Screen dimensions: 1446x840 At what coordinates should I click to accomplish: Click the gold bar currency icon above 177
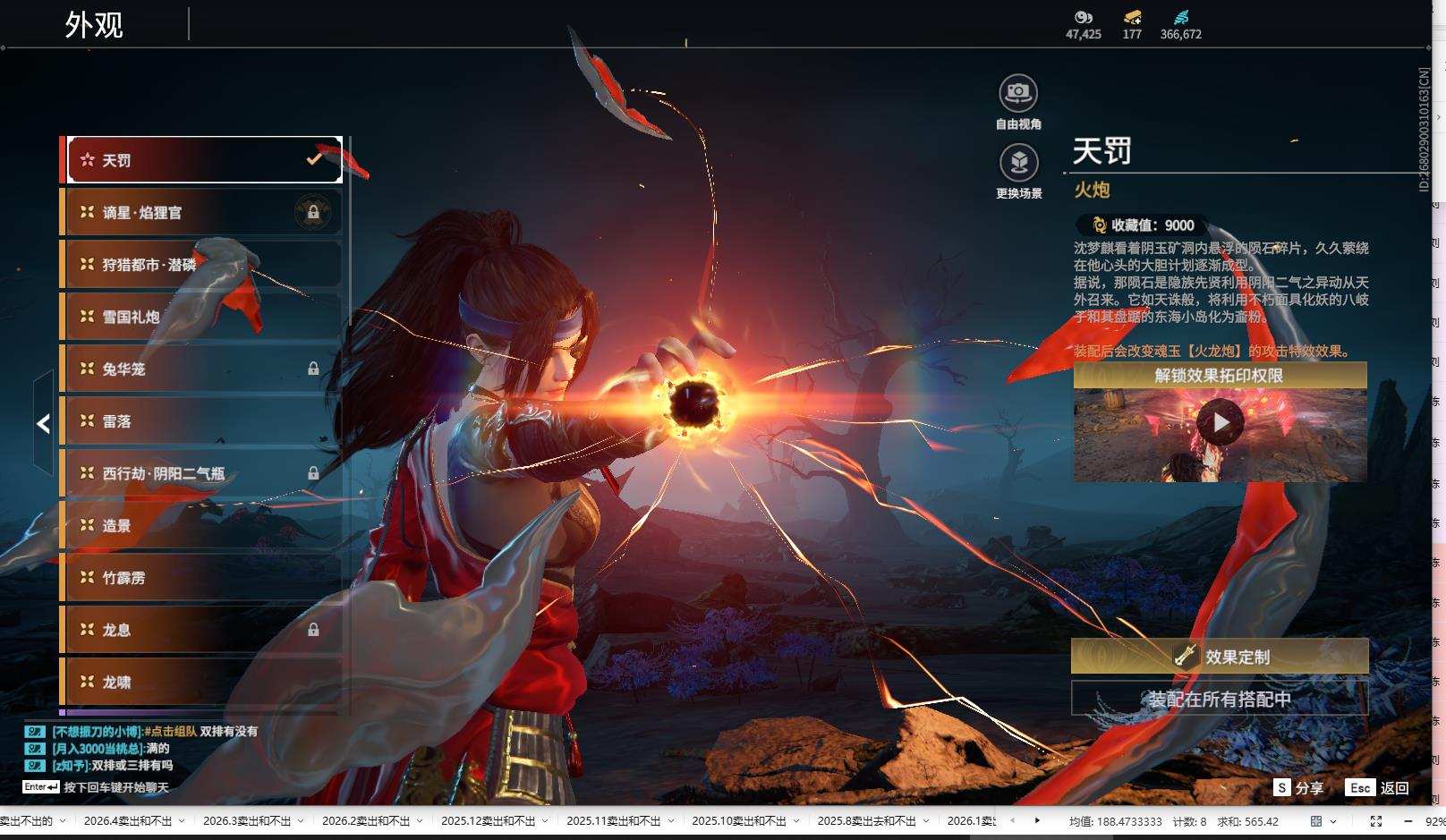click(x=1132, y=17)
